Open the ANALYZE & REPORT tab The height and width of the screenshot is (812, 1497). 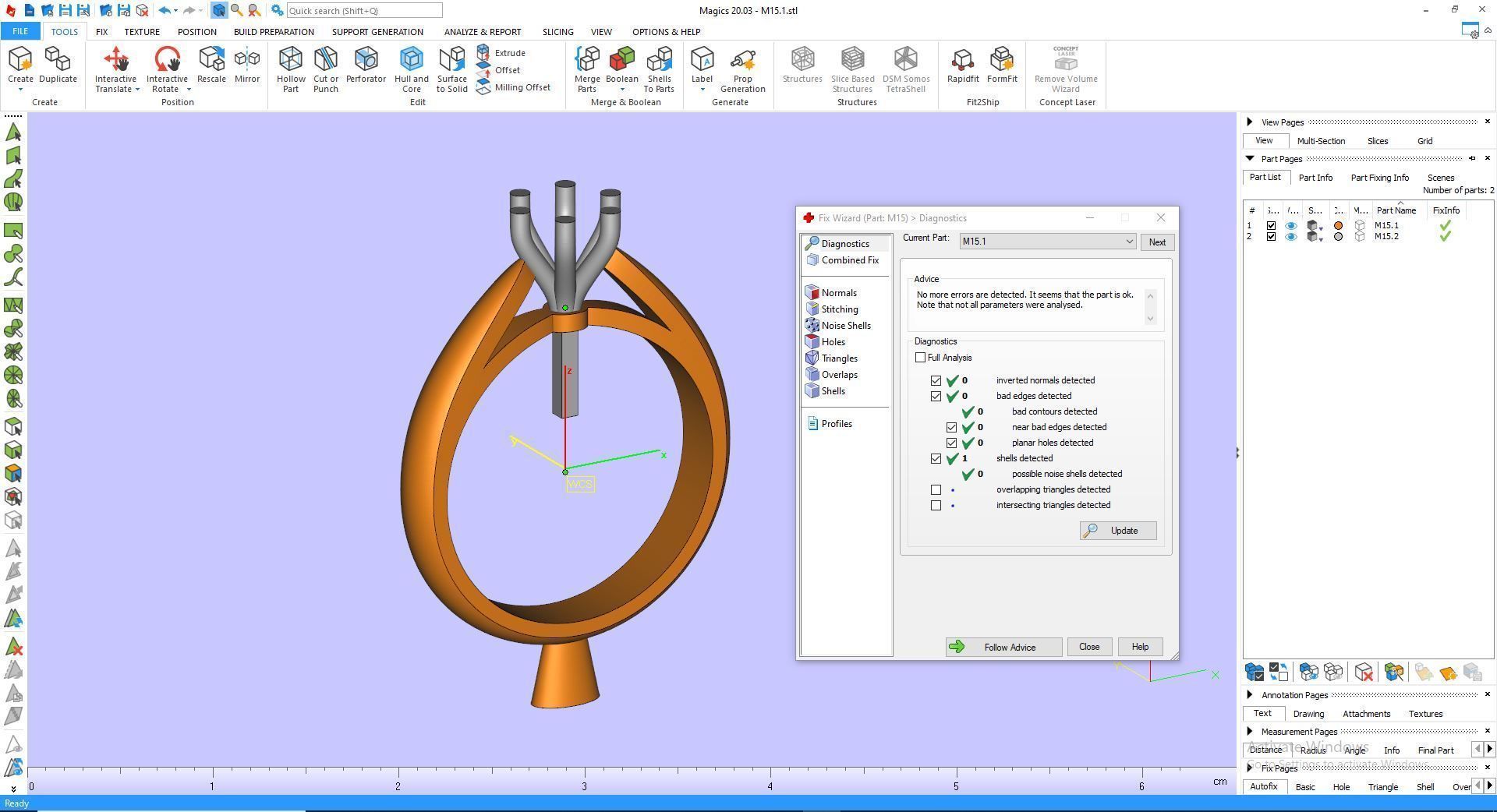coord(483,32)
